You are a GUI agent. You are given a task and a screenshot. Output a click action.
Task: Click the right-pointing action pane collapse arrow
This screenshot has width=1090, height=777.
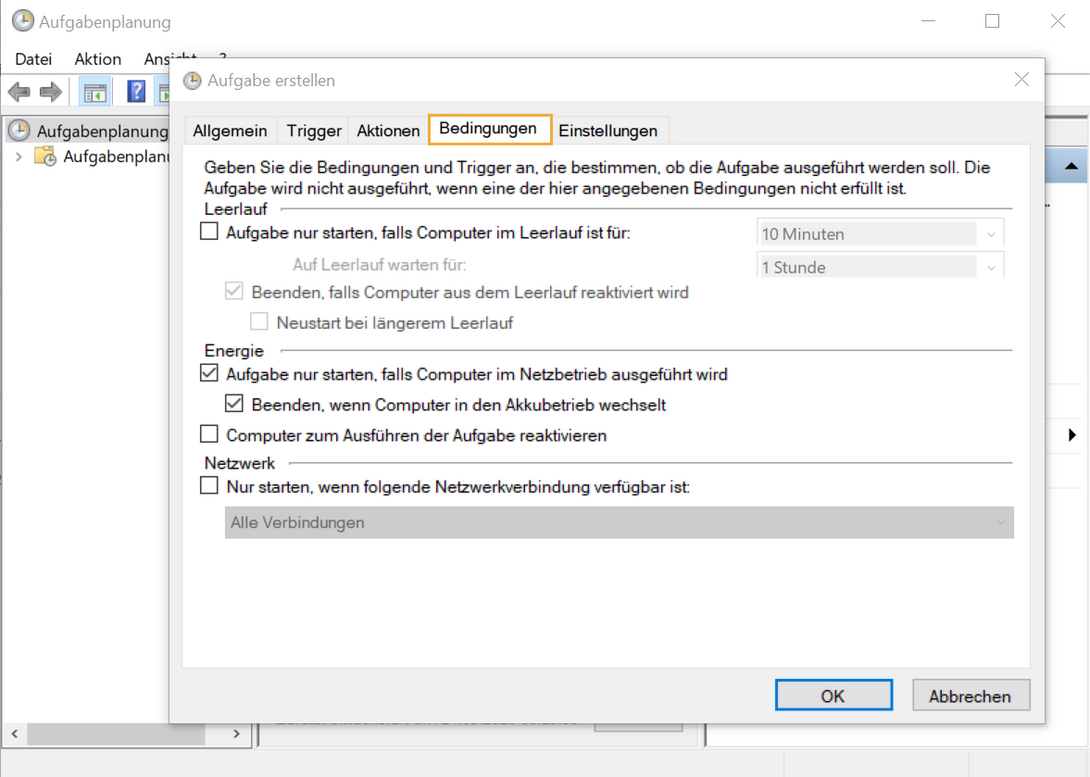tap(1072, 435)
